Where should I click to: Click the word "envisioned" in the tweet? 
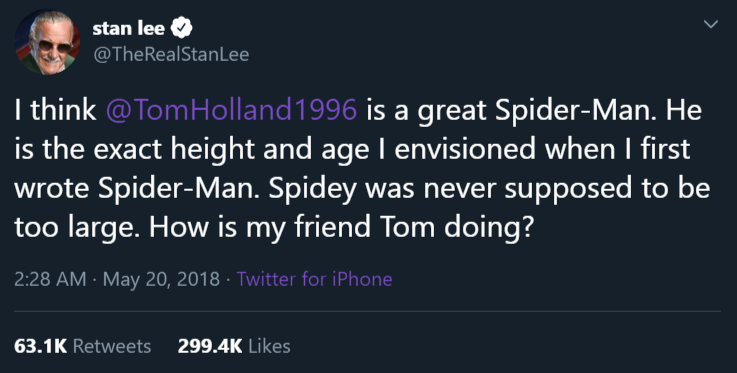point(465,149)
